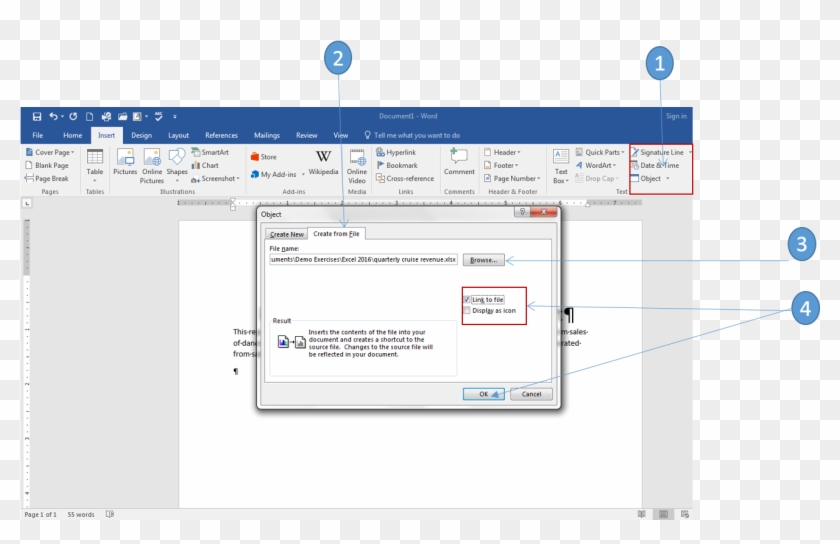This screenshot has height=544, width=840.
Task: Switch to the Review tab
Action: (306, 136)
